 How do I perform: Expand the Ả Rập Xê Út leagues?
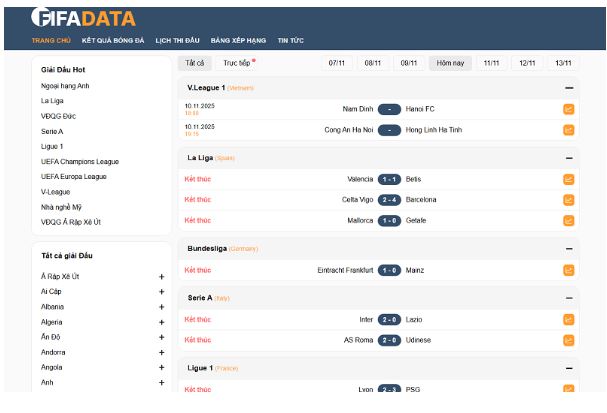[x=161, y=277]
